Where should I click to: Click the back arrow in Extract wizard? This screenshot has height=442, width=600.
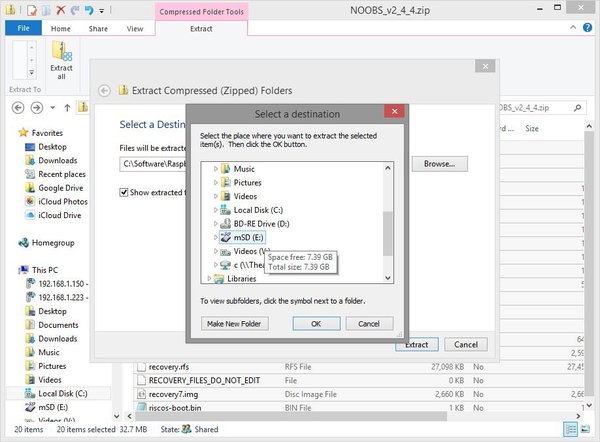(104, 91)
